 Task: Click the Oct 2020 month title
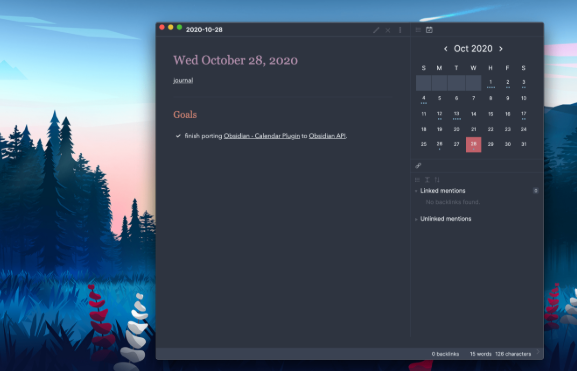point(473,49)
